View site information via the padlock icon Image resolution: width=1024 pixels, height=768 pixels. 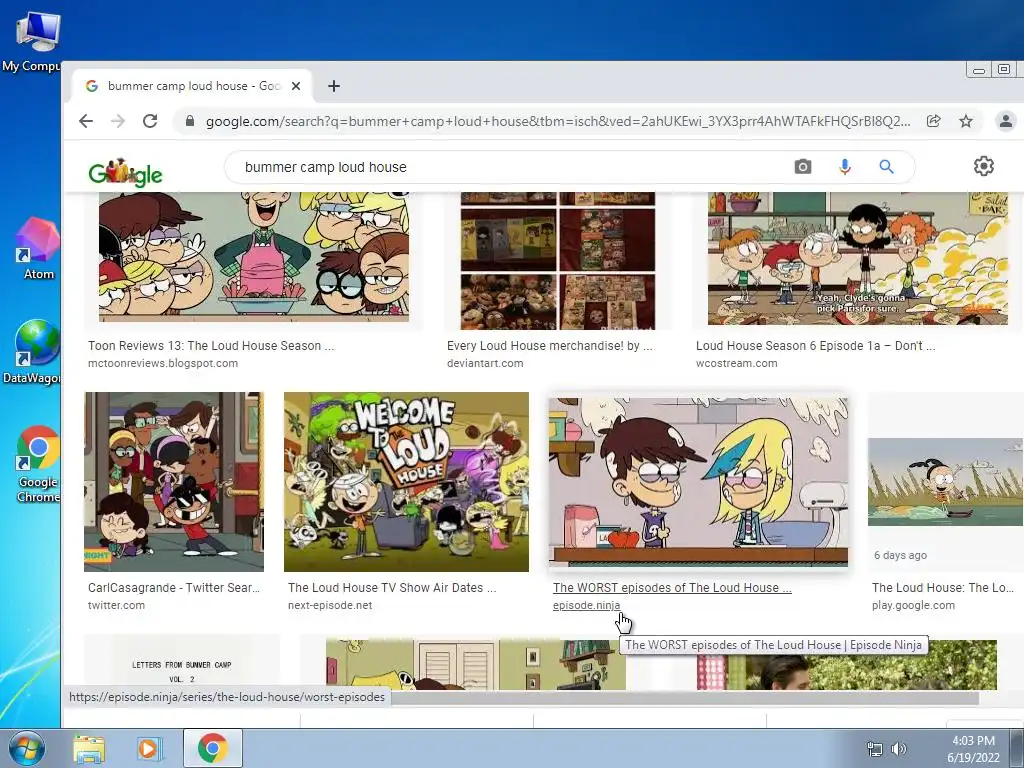coord(190,121)
